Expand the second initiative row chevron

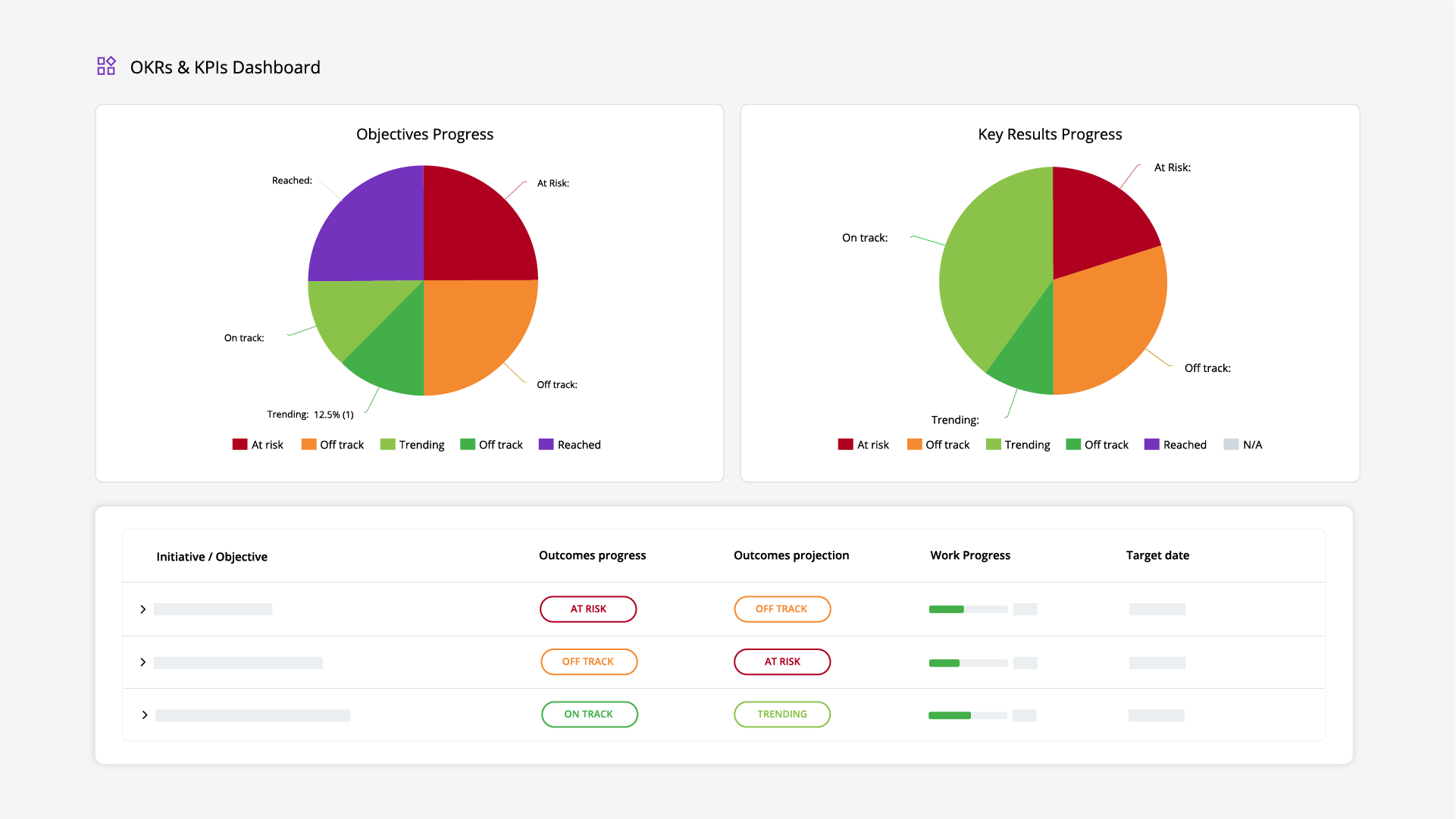click(x=142, y=662)
